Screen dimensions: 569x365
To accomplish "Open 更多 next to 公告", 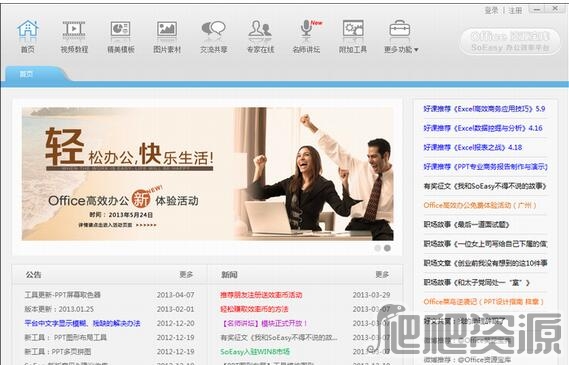I will point(186,275).
